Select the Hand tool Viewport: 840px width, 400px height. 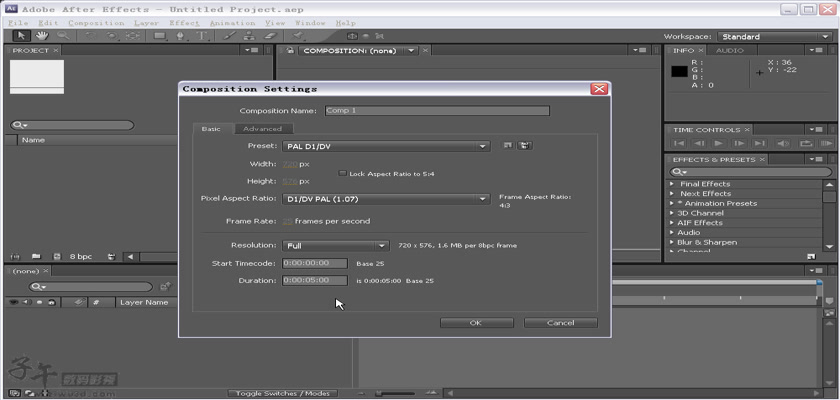[x=42, y=36]
